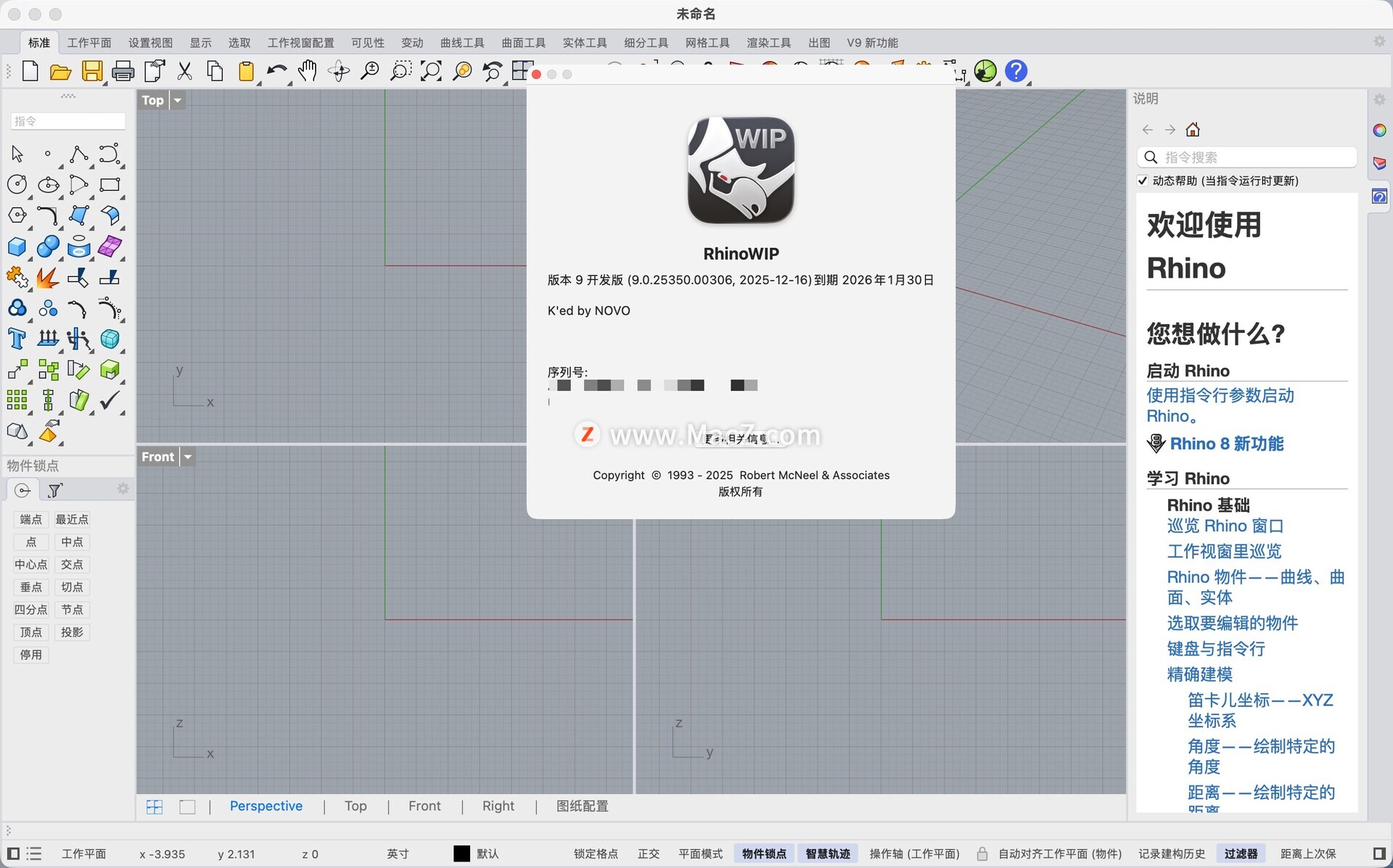Expand the Front viewport title menu
Image resolution: width=1393 pixels, height=868 pixels.
point(188,457)
